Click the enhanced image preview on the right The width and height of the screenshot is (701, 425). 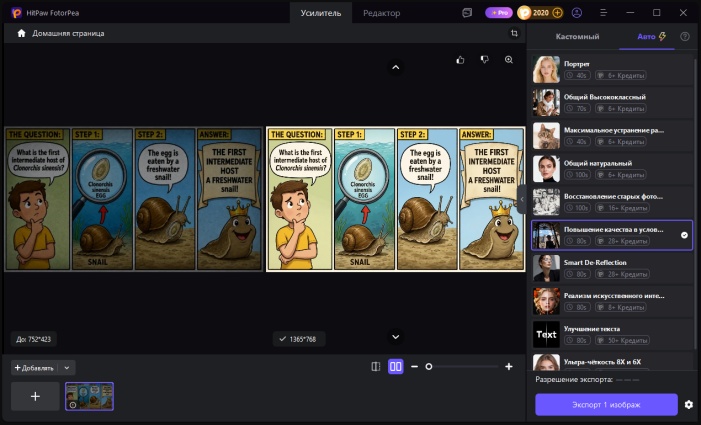click(x=396, y=199)
